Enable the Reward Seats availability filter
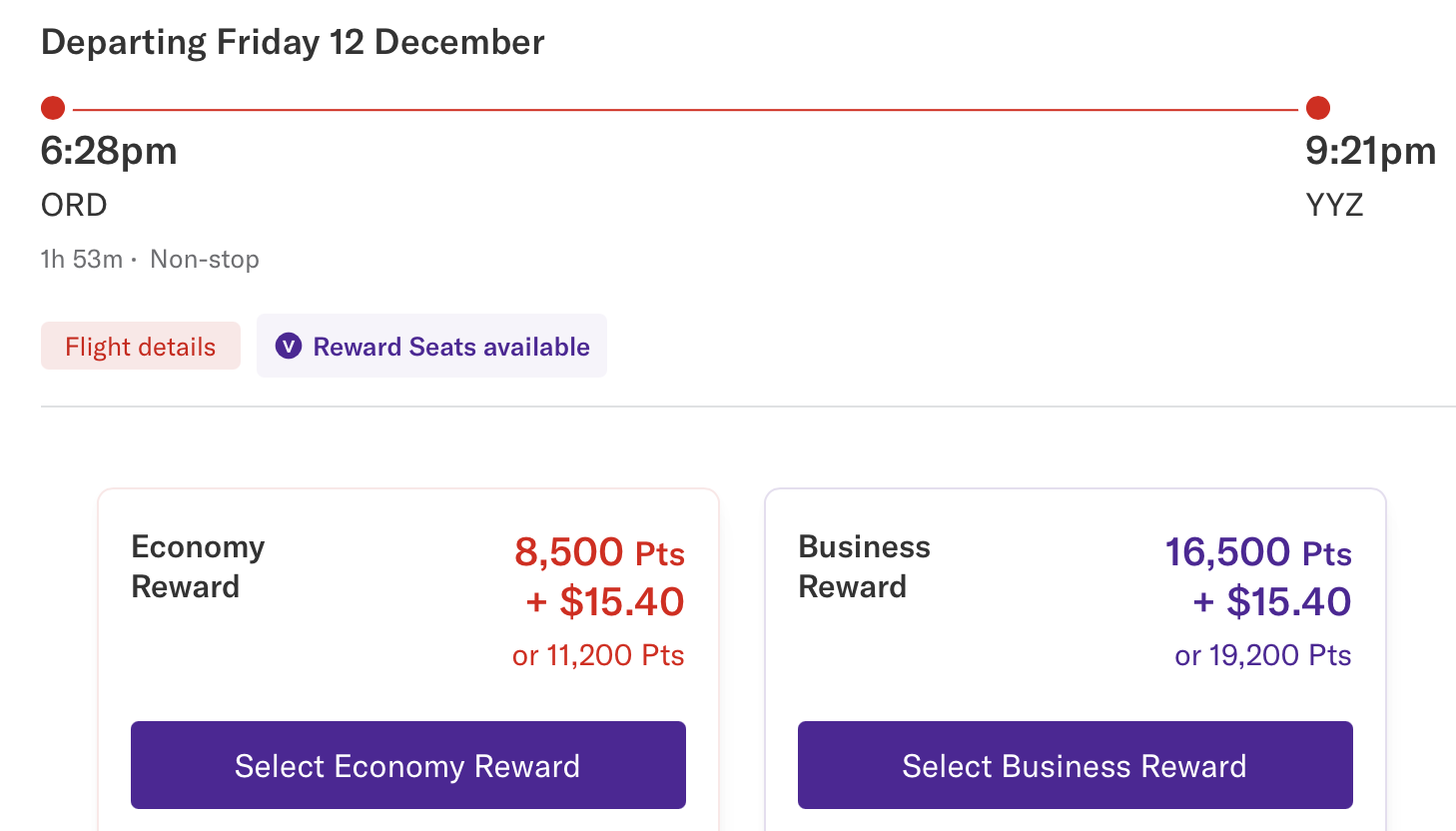 (x=431, y=346)
